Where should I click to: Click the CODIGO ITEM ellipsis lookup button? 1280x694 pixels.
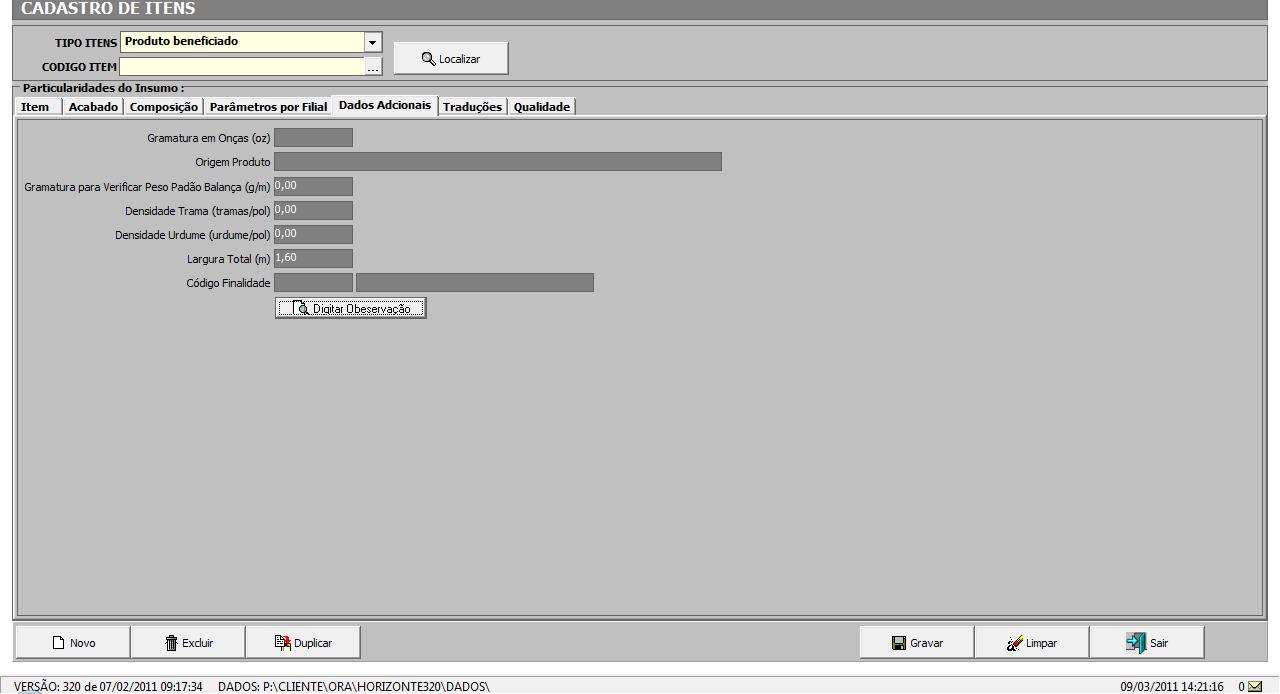coord(373,67)
